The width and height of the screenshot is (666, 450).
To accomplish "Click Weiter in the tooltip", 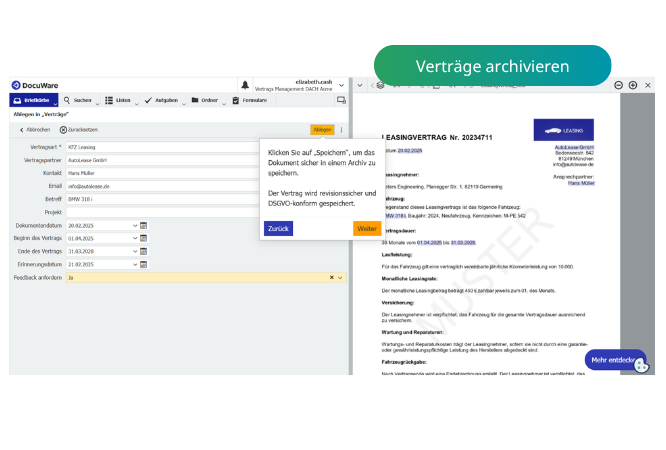I will pyautogui.click(x=367, y=229).
